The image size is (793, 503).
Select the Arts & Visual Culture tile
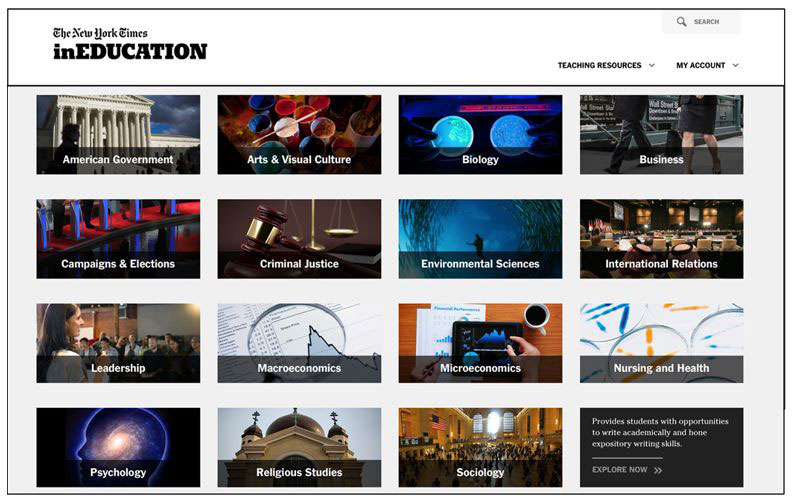click(299, 135)
